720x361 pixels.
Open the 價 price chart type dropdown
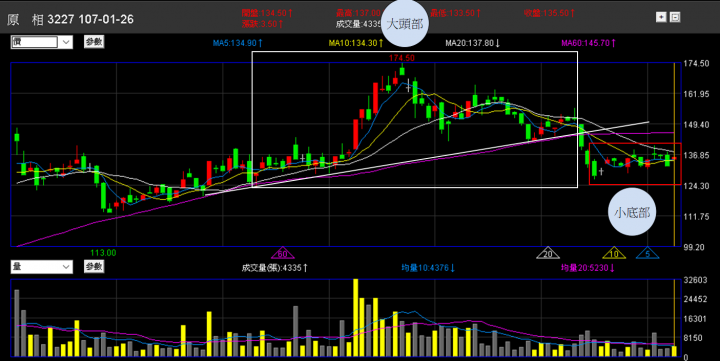[41, 42]
